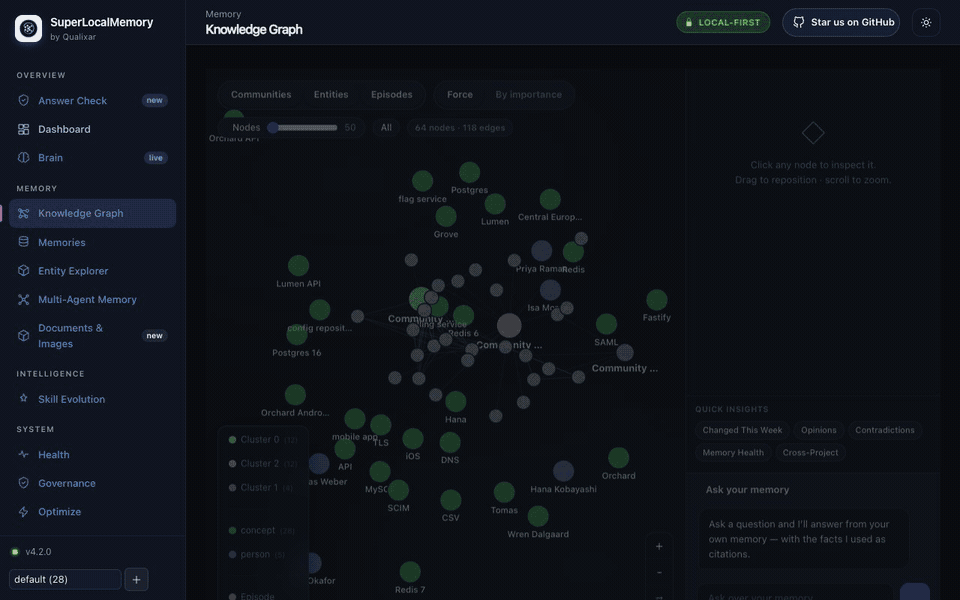The width and height of the screenshot is (960, 600).
Task: Open the Dashboard grid icon
Action: pos(23,129)
